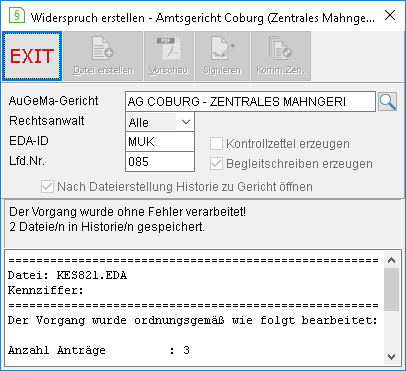The image size is (406, 371).
Task: Click the Datei erstellen toolbar icon
Action: [103, 56]
